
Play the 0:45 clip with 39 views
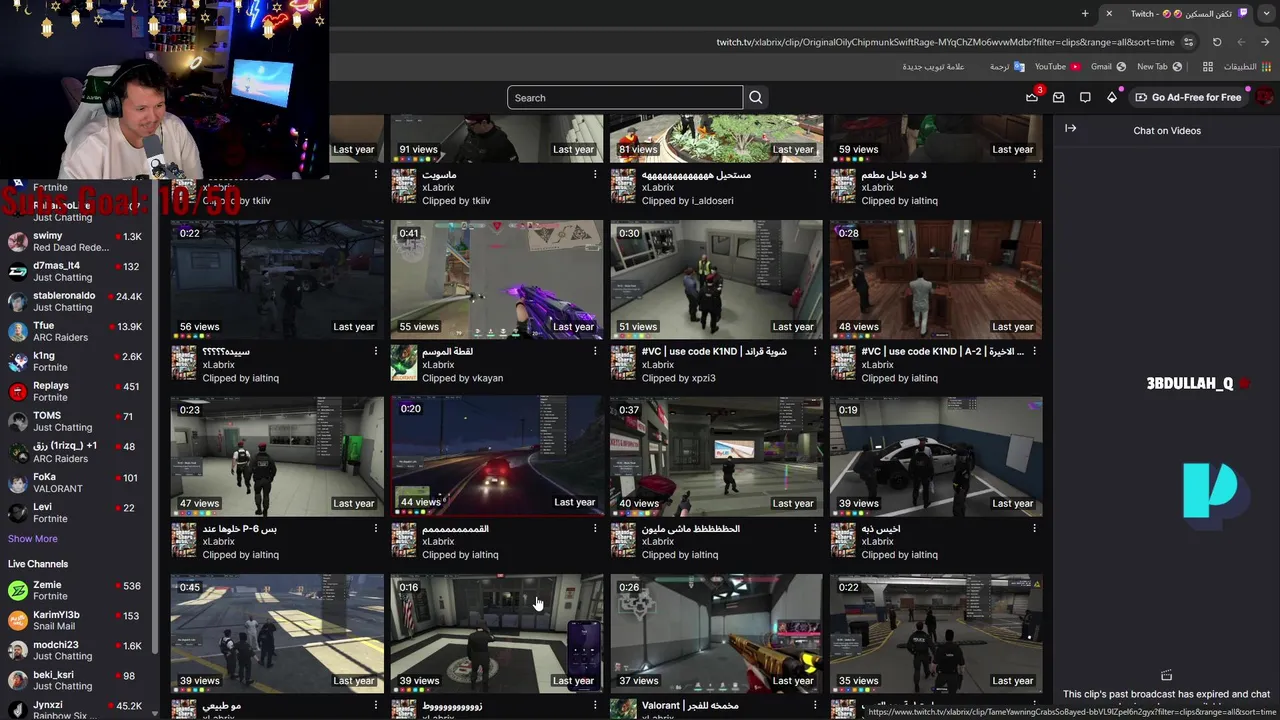click(277, 634)
